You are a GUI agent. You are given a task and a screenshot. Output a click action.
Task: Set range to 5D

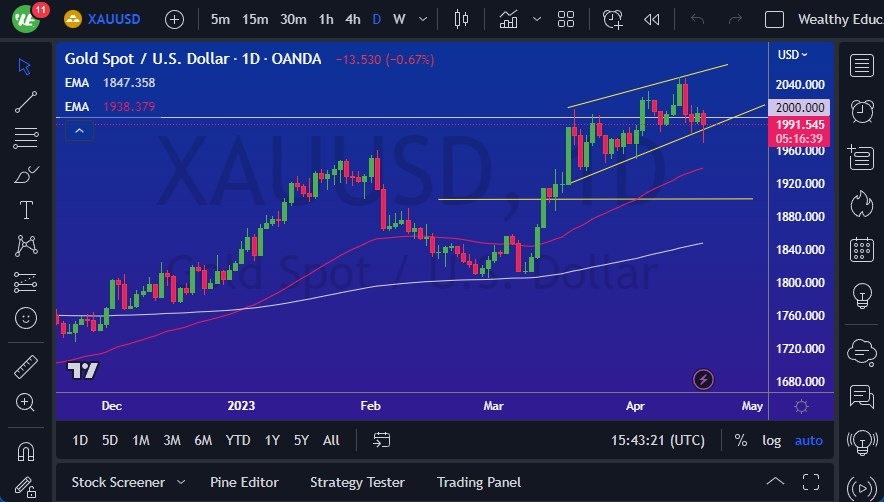point(110,440)
